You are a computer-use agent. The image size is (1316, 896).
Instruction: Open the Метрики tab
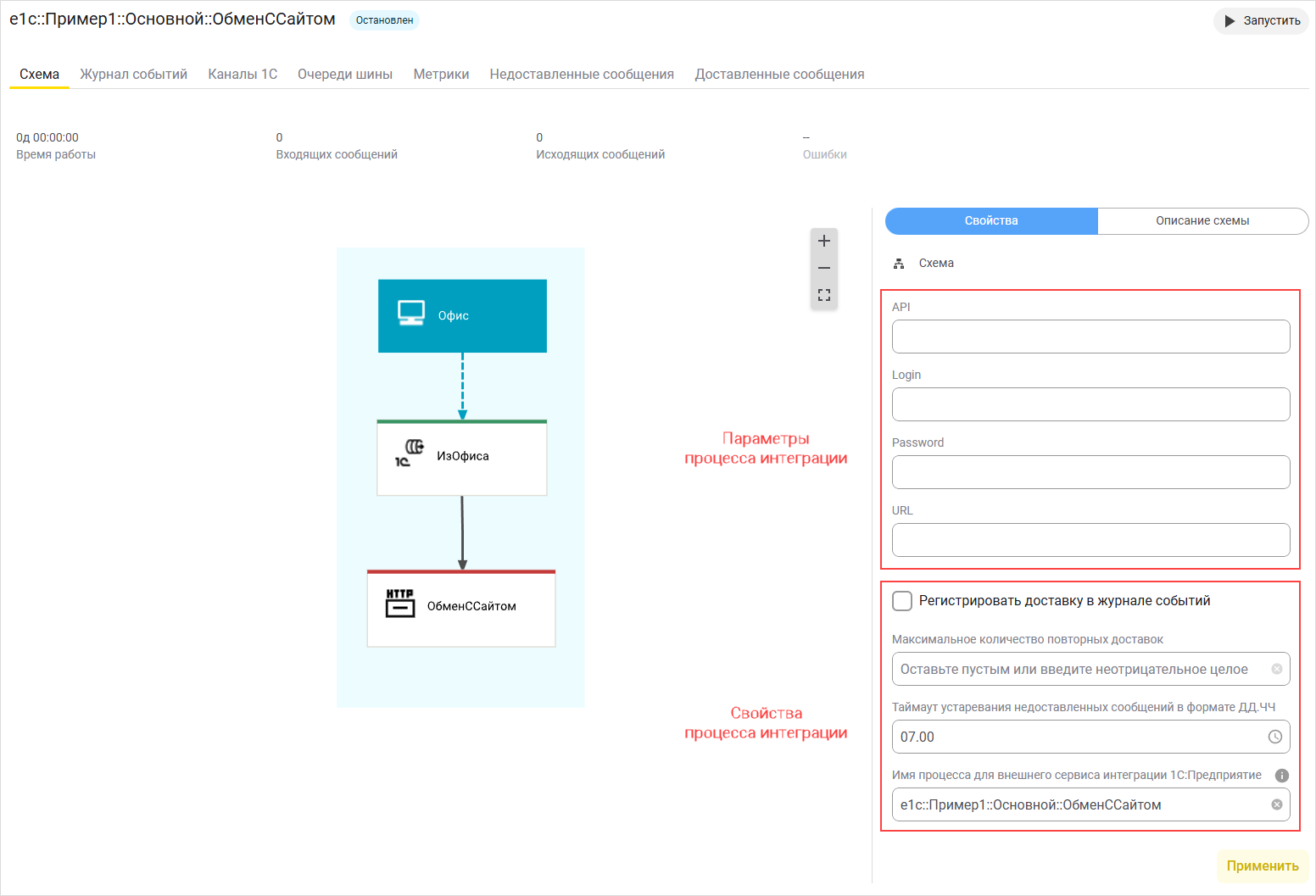[x=441, y=75]
